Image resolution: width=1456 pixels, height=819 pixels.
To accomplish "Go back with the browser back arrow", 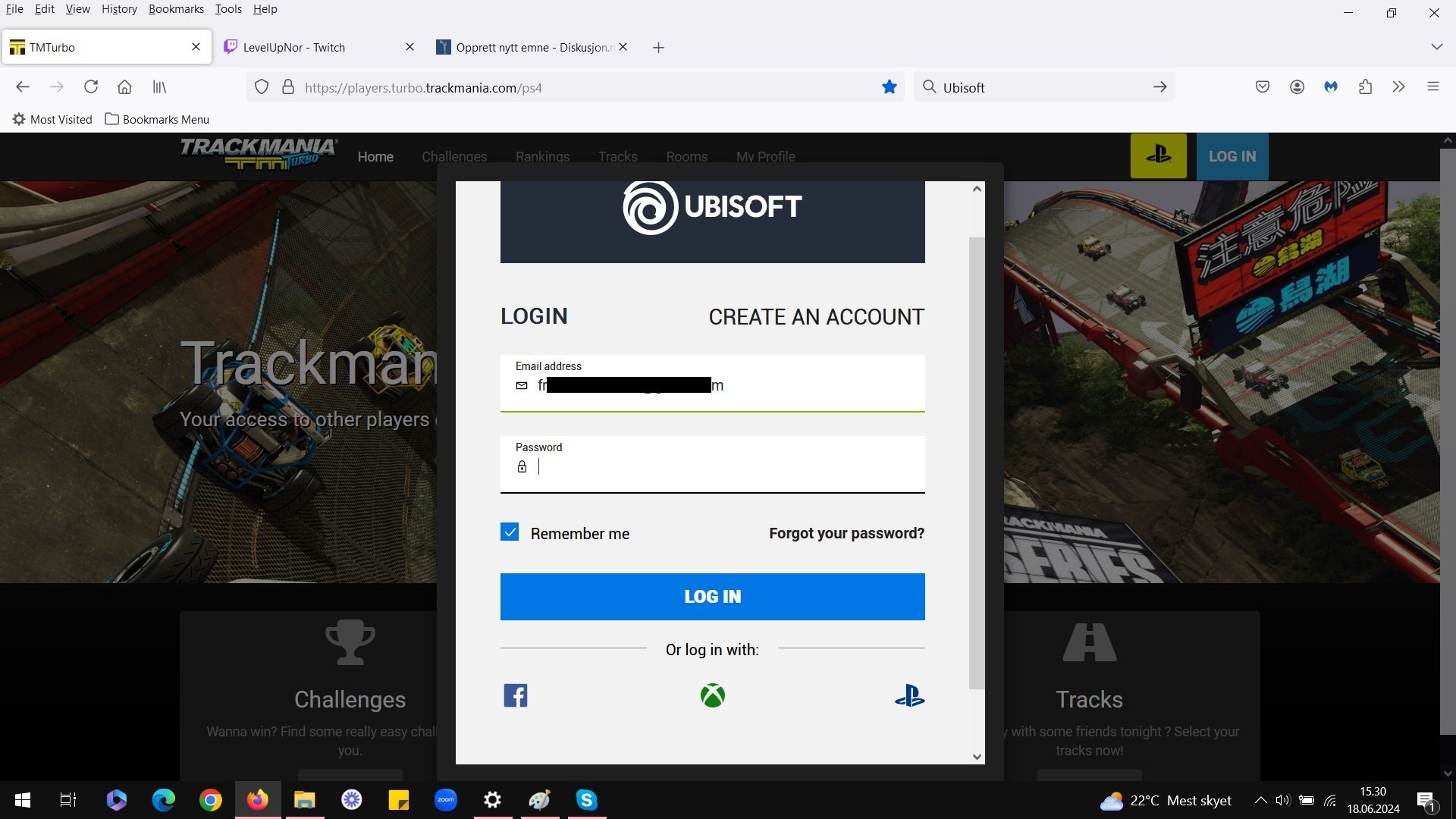I will click(x=23, y=87).
